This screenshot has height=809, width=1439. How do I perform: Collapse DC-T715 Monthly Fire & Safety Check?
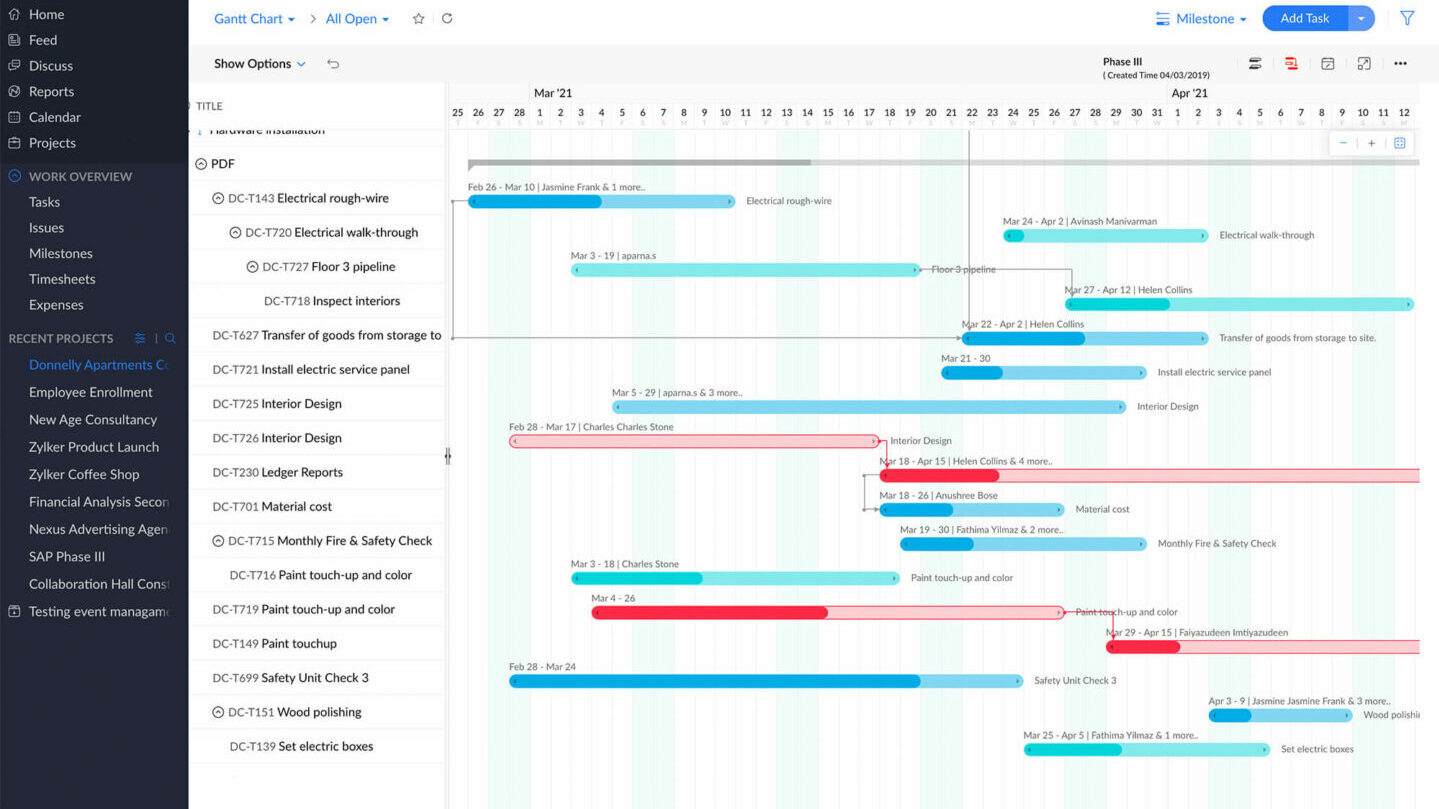(x=218, y=541)
